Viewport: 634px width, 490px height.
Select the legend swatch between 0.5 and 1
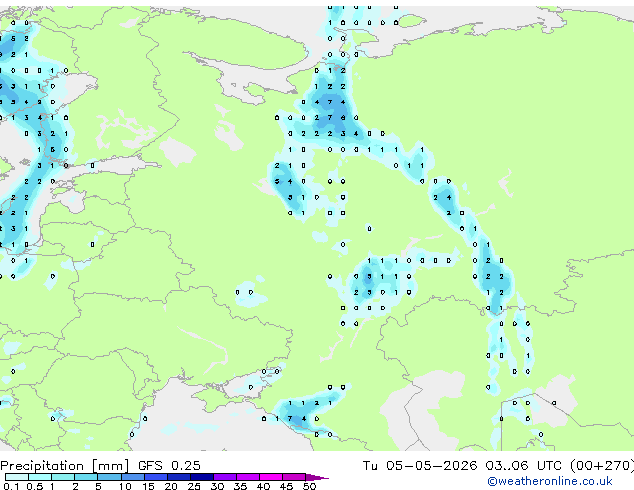coord(40,477)
